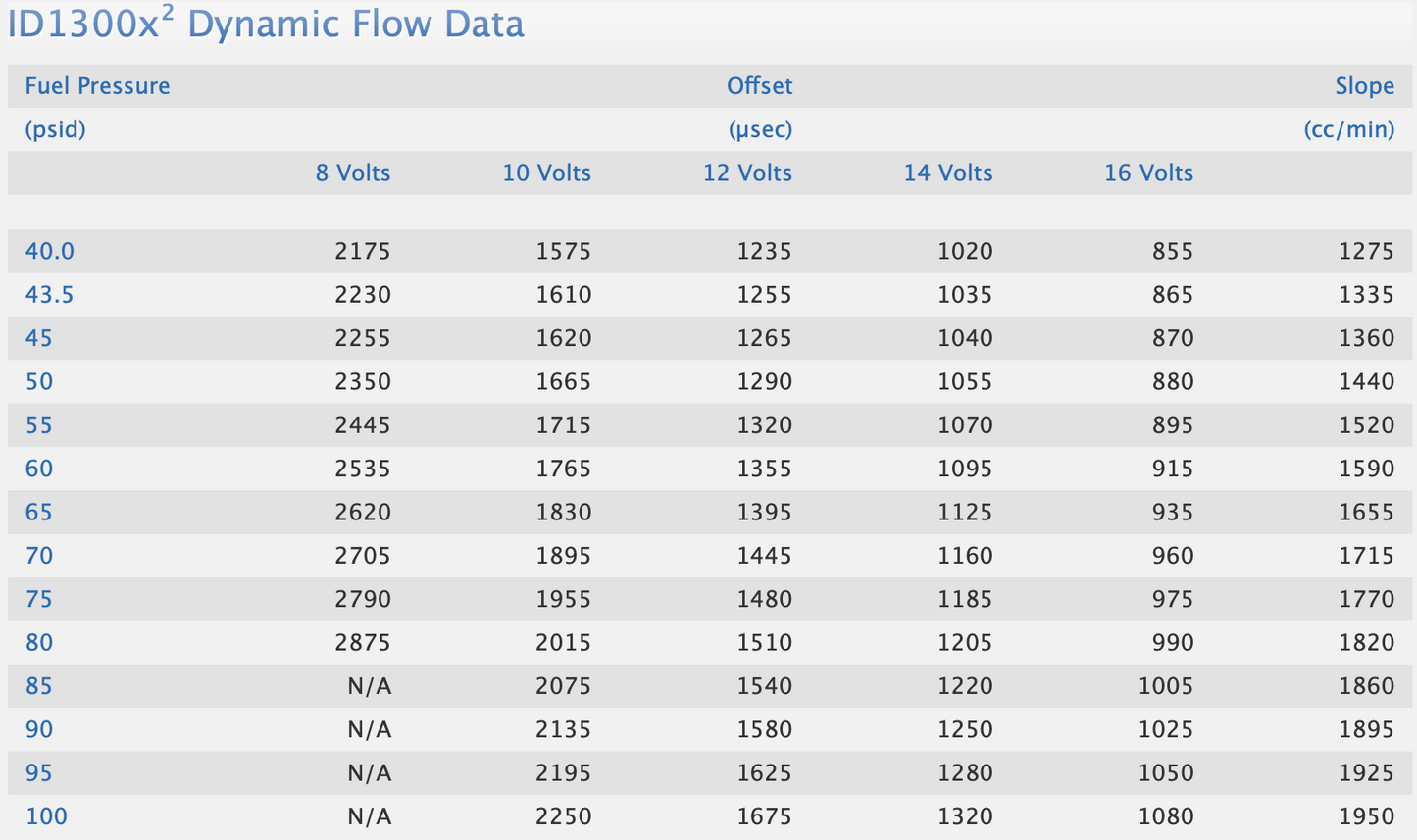Click the 1445 value under 12 Volts

pos(764,556)
